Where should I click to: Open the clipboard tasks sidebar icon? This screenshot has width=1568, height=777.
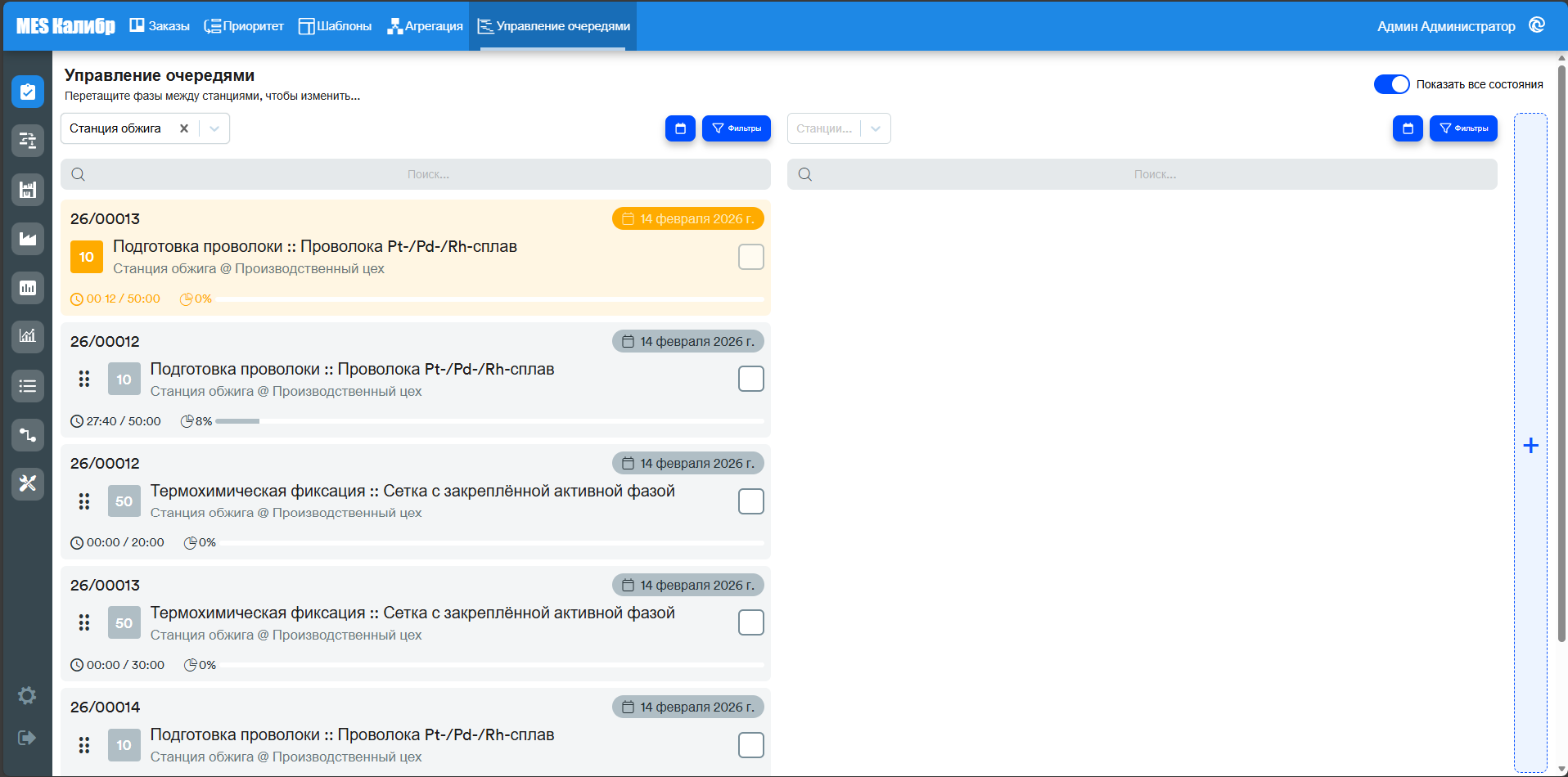click(x=28, y=92)
